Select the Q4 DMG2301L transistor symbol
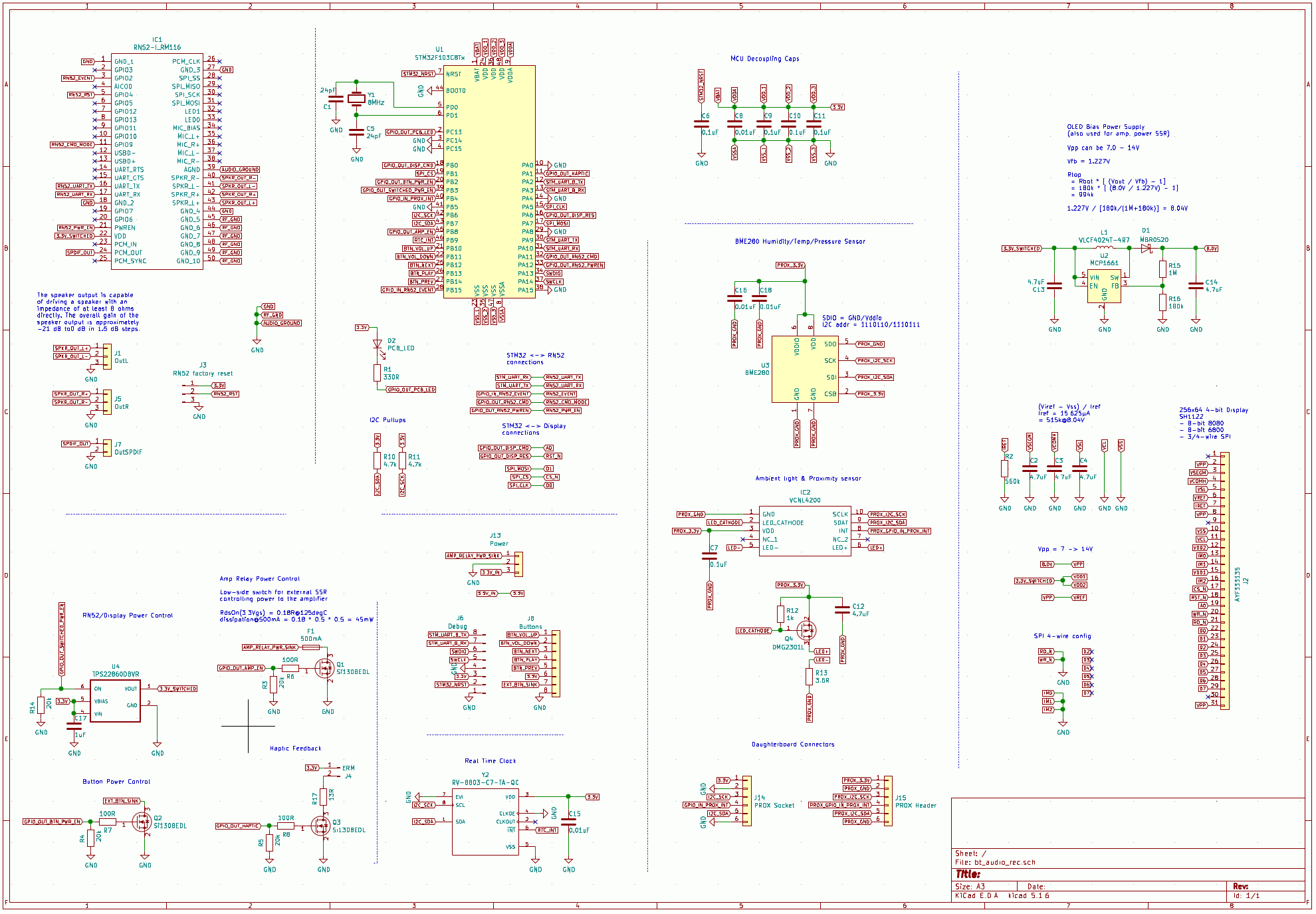Viewport: 1316px width, 914px height. click(x=805, y=630)
